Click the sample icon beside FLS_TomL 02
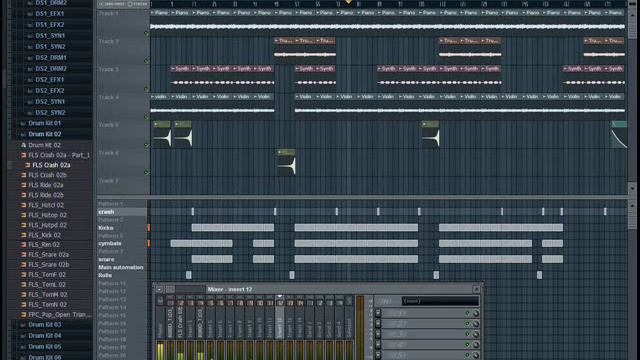The width and height of the screenshot is (640, 360). (x=23, y=284)
